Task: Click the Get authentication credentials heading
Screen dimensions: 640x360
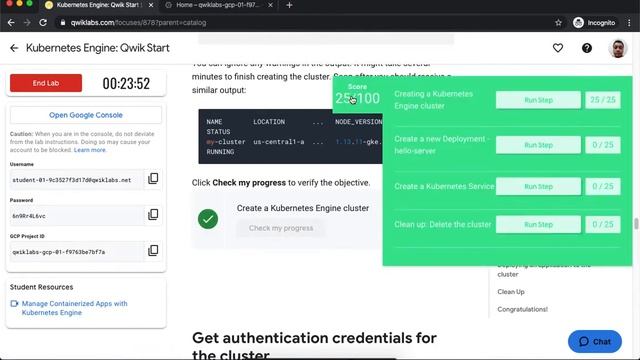Action: (x=314, y=345)
